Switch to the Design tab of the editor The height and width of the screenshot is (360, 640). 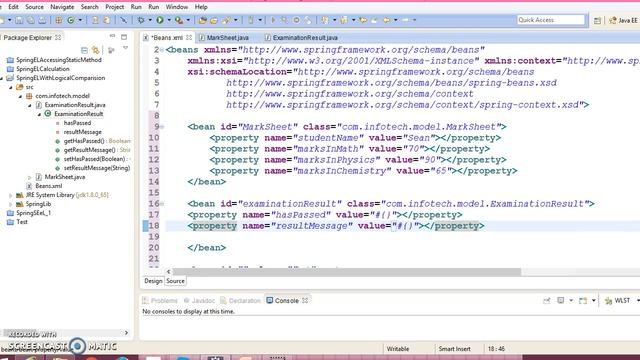click(153, 281)
